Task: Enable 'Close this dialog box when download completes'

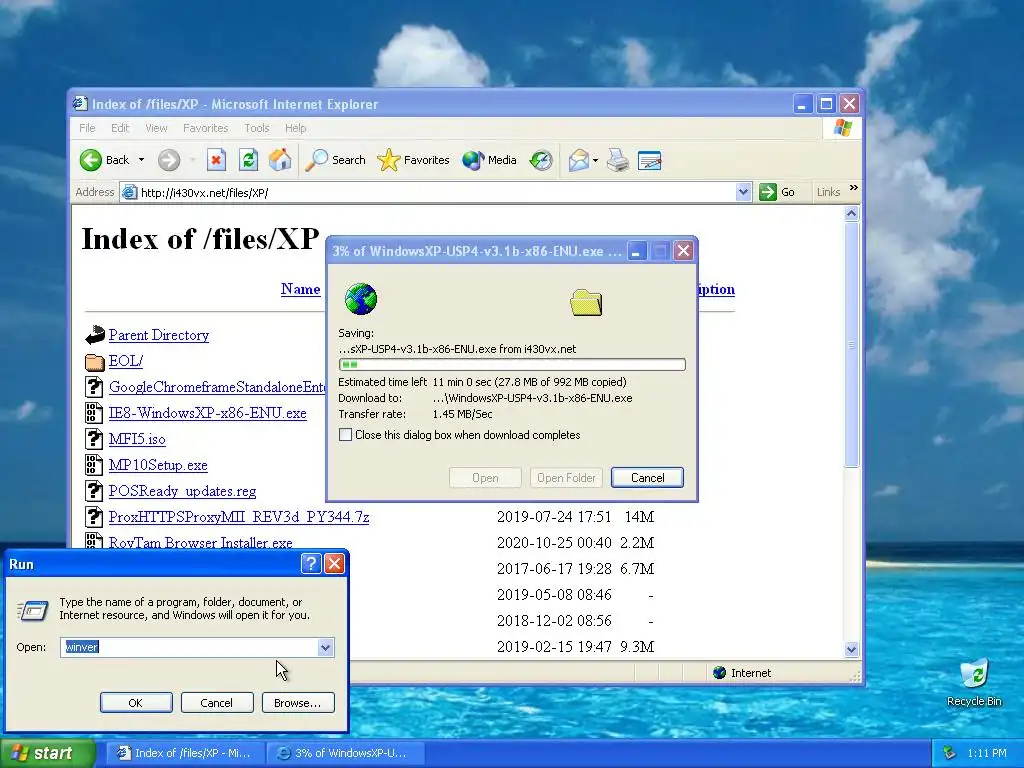Action: point(345,435)
